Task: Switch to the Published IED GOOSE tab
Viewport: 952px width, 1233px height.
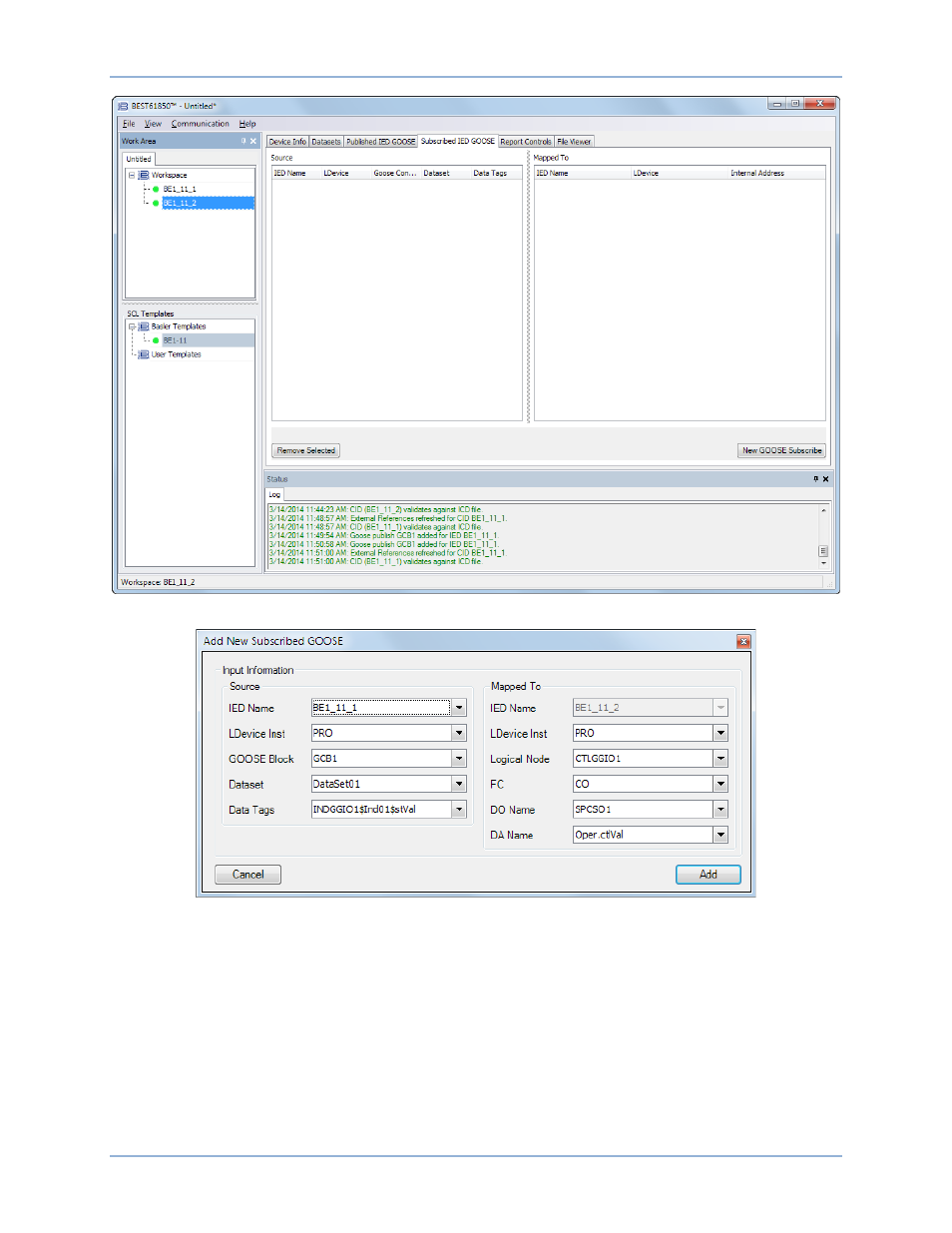Action: [x=380, y=142]
